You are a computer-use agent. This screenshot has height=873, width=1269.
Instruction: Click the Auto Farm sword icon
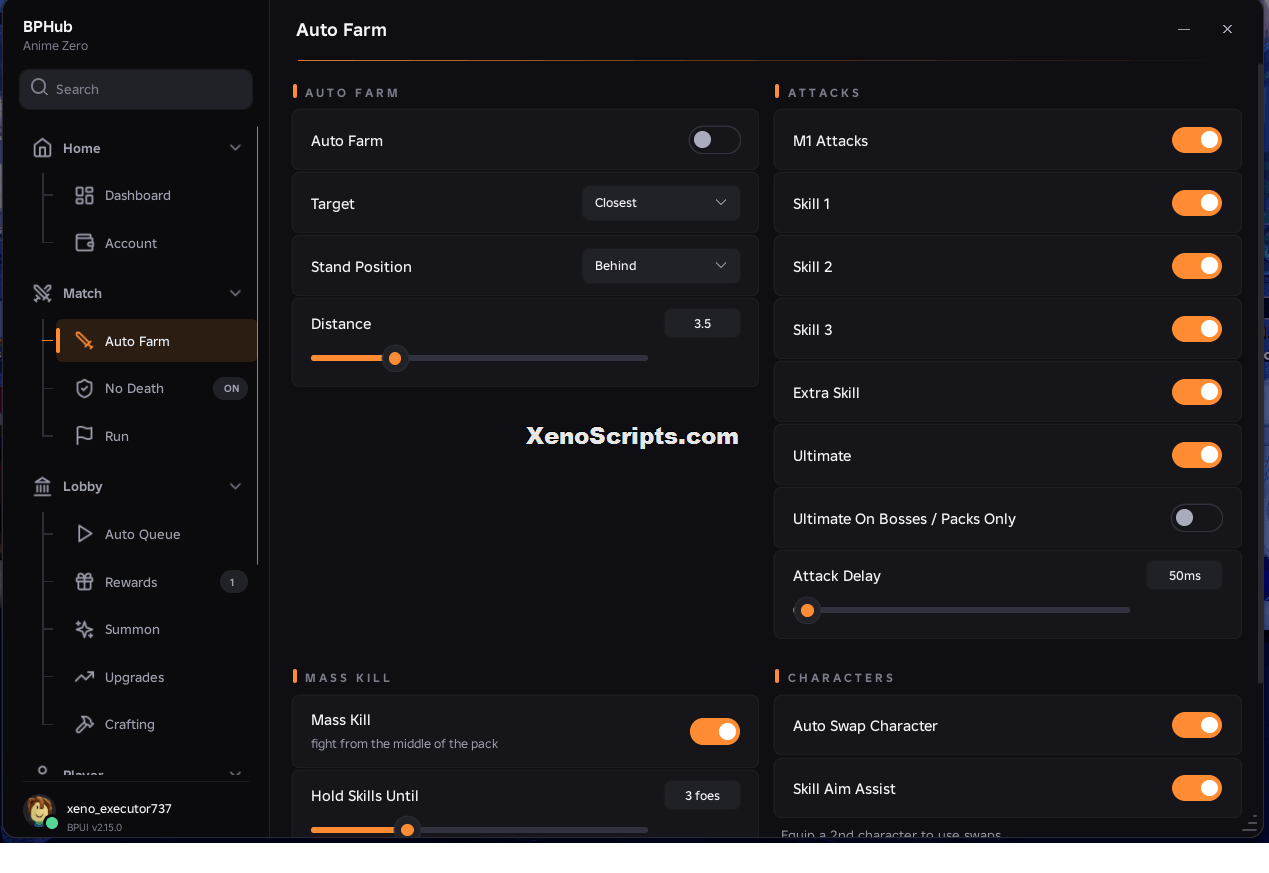pyautogui.click(x=84, y=341)
